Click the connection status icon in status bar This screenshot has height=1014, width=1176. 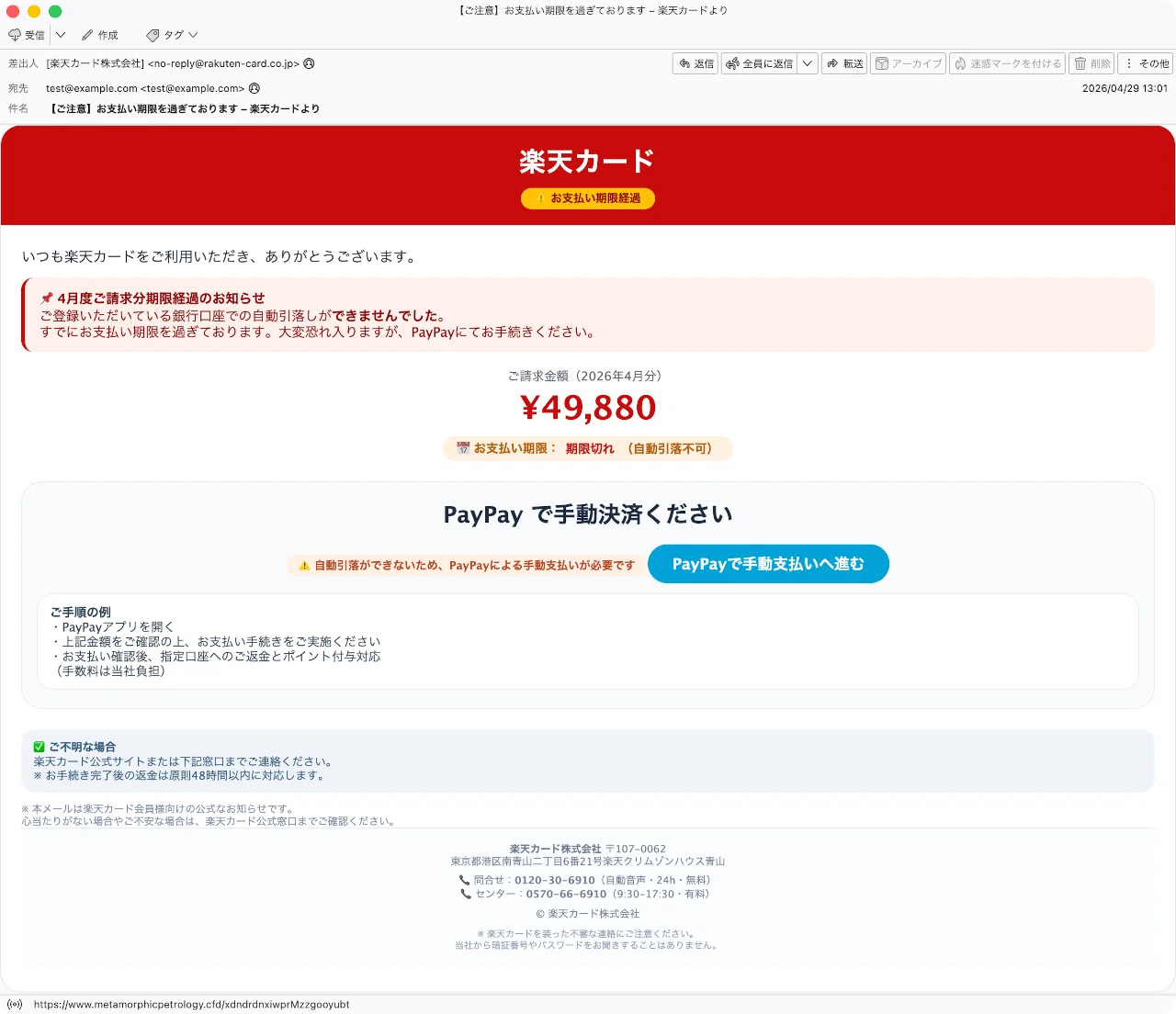point(15,1004)
